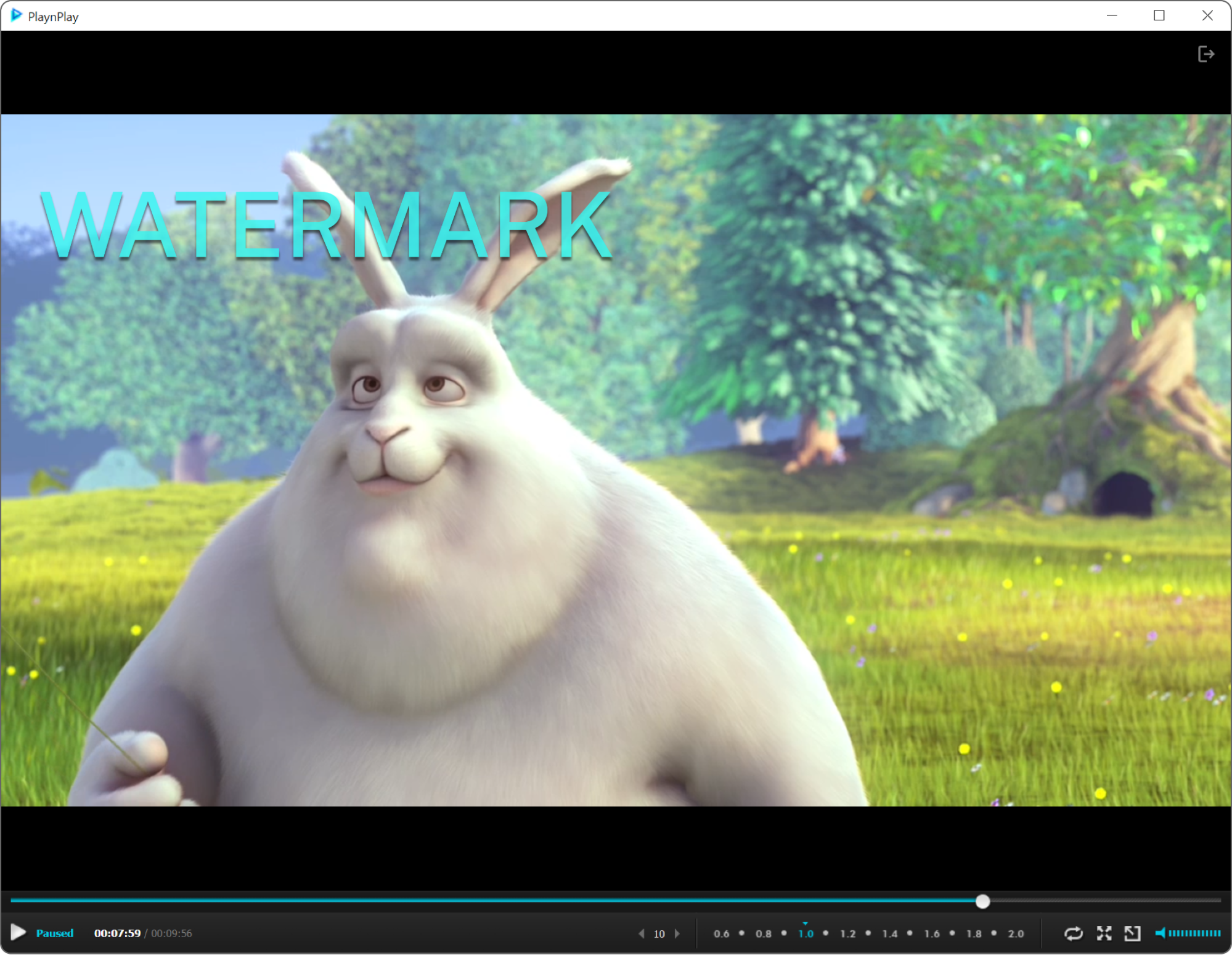Viewport: 1232px width, 955px height.
Task: Skip forward with the right arrow beside 10
Action: pyautogui.click(x=677, y=933)
